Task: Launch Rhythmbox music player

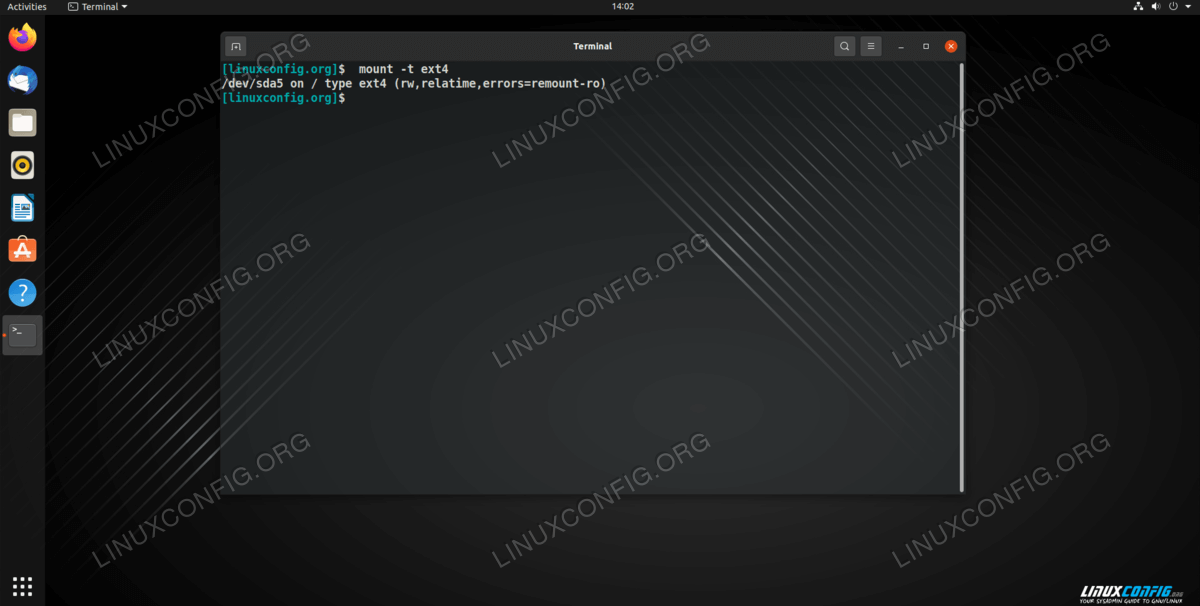Action: point(22,165)
